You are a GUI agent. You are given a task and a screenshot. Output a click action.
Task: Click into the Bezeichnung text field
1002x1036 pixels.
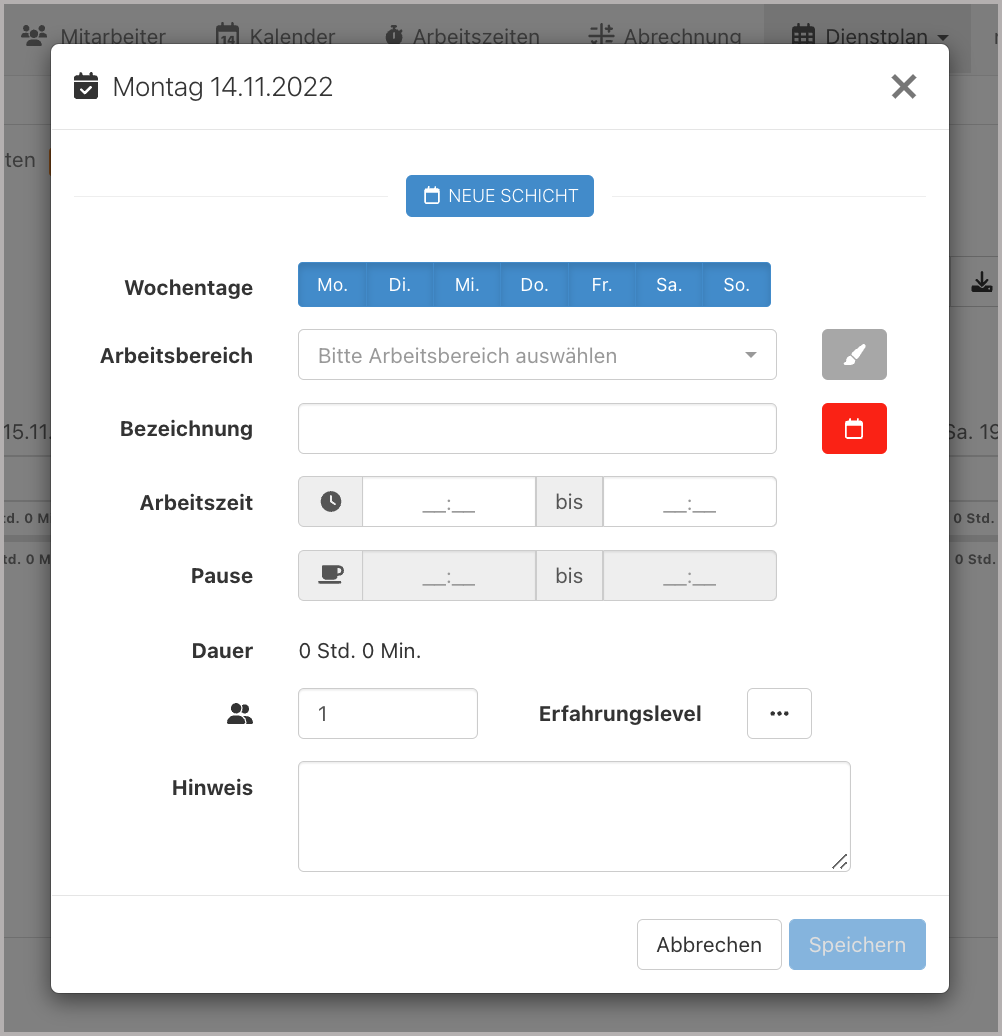(x=537, y=429)
